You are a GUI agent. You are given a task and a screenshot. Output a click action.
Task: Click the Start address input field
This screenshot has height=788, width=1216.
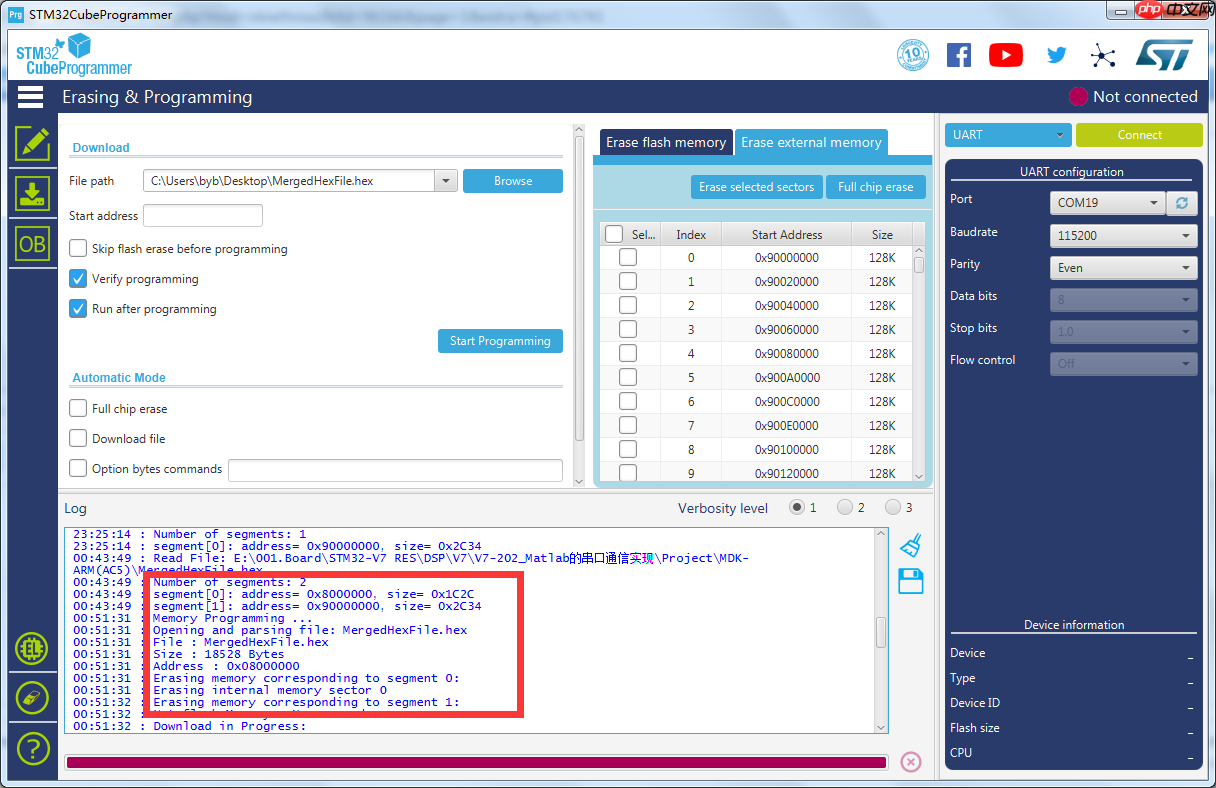(x=203, y=216)
